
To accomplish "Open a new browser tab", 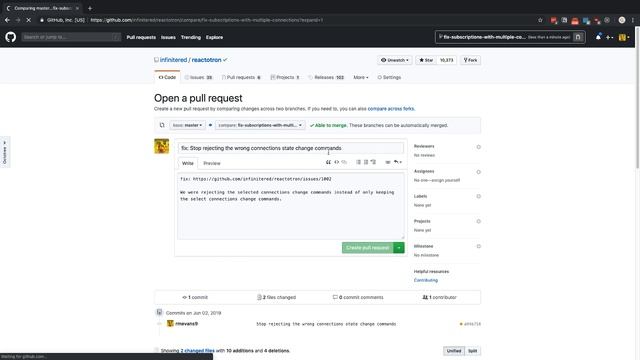I will [90, 8].
